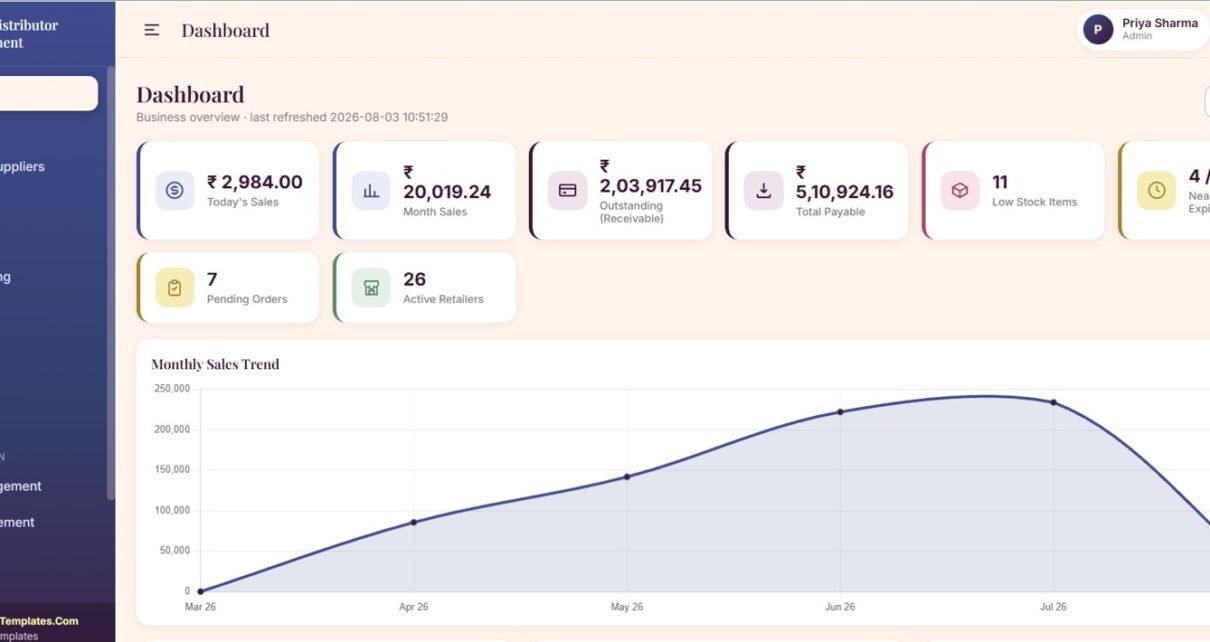Click the Pending Orders clipboard icon

point(175,288)
